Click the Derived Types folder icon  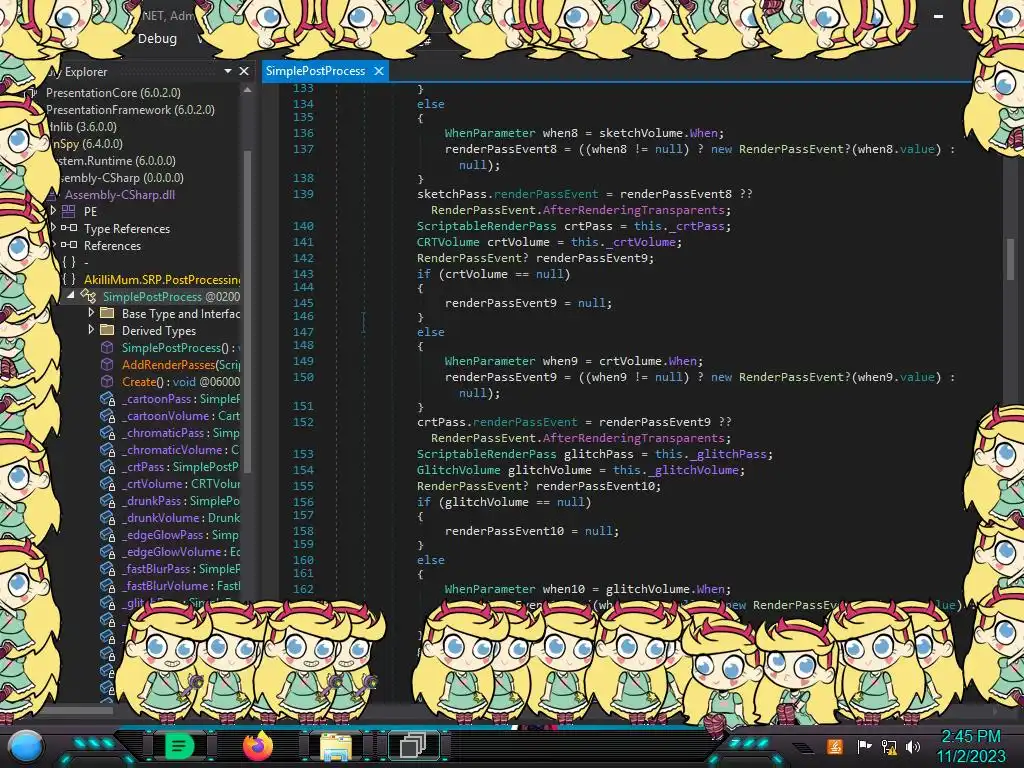[107, 330]
